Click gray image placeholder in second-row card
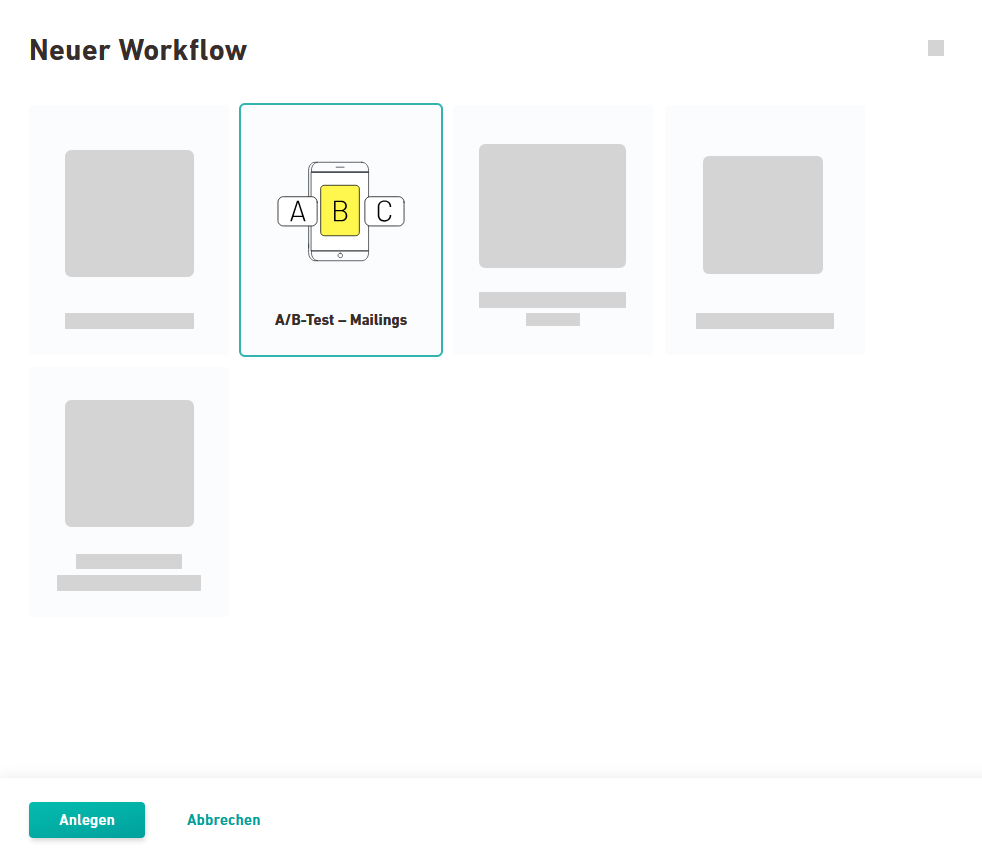 [129, 463]
